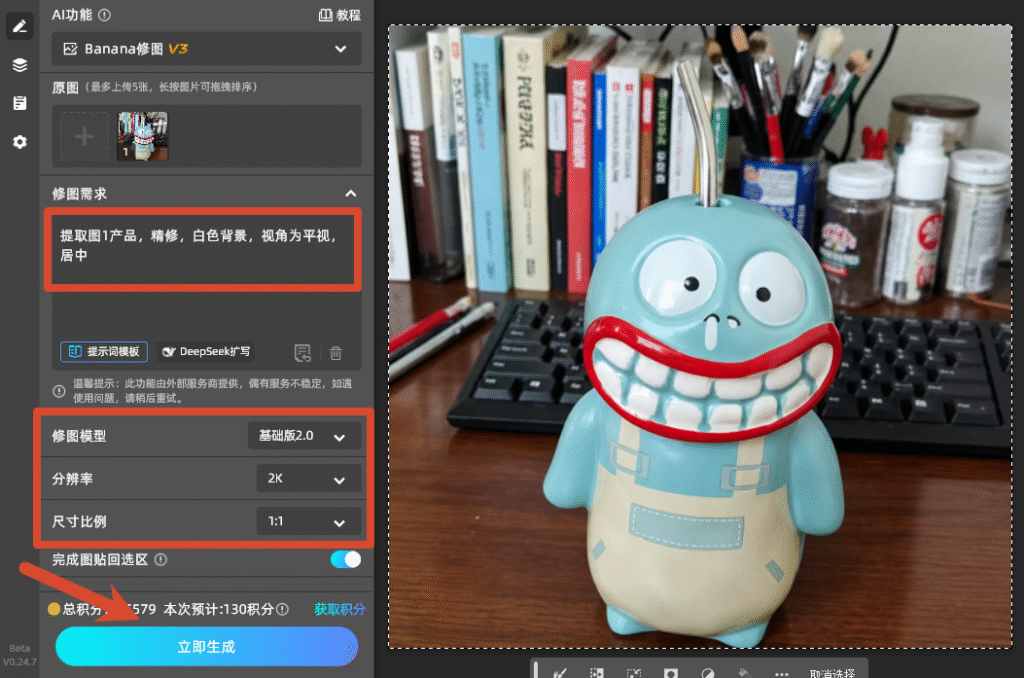Image resolution: width=1024 pixels, height=678 pixels.
Task: Open the 尺寸比例 1:1 dropdown
Action: 309,521
